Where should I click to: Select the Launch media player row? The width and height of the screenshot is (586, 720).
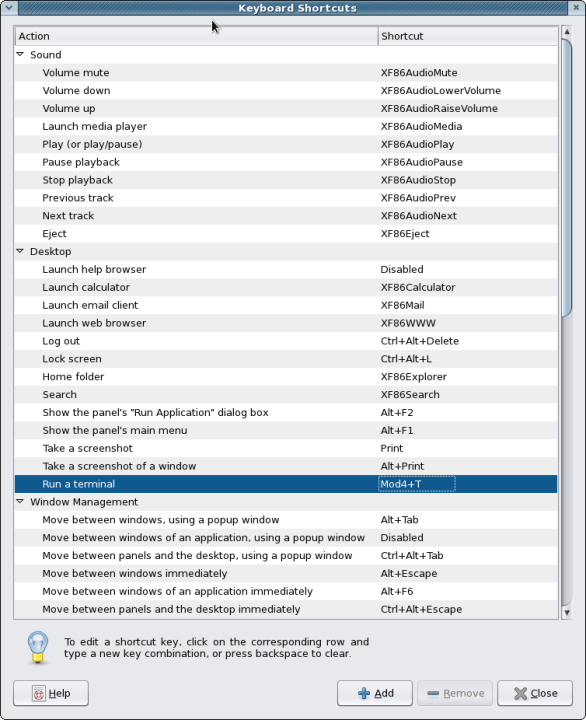coord(286,126)
